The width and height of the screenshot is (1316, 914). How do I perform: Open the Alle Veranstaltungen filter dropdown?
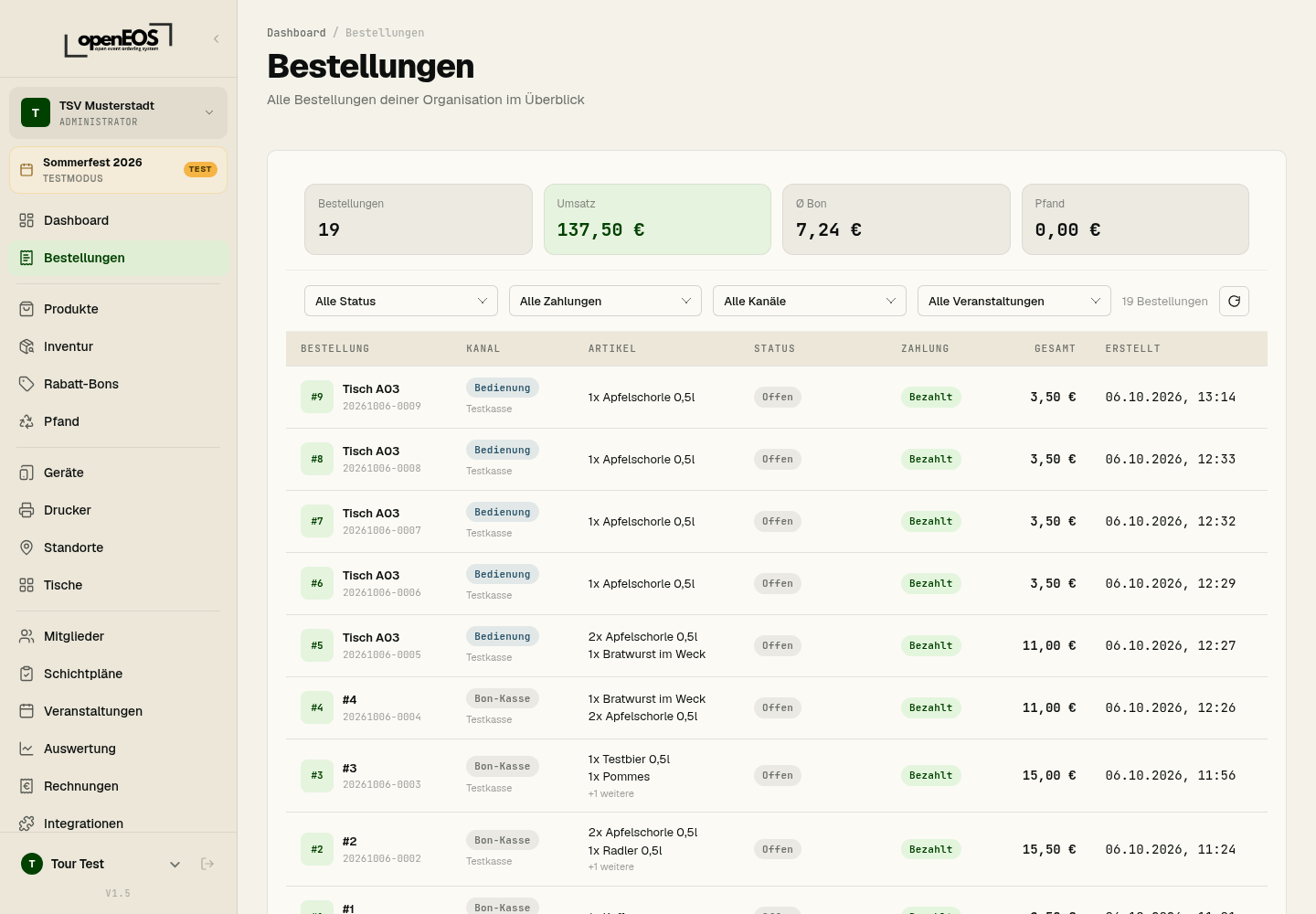(1014, 301)
